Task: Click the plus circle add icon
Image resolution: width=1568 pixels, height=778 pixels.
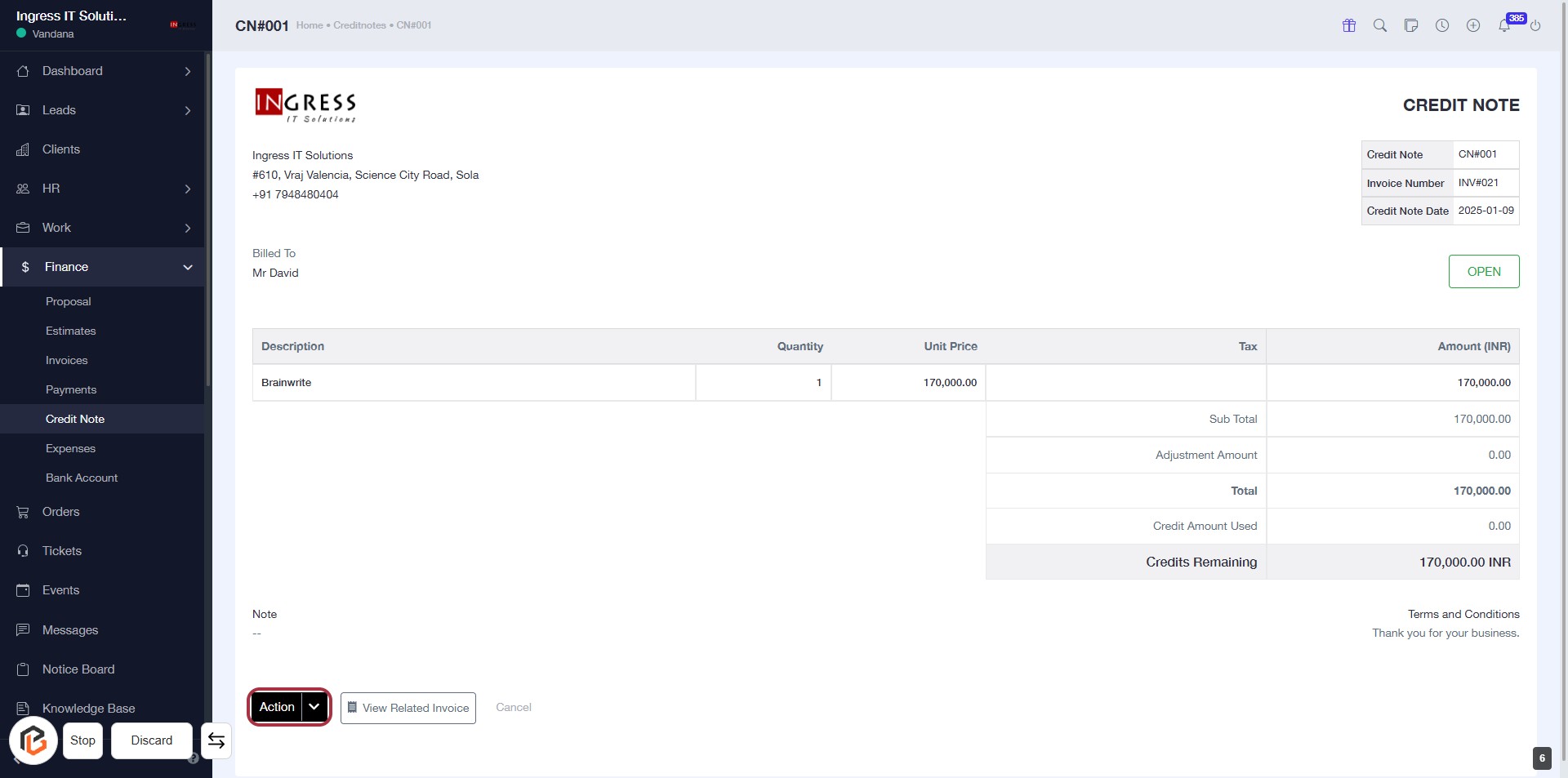Action: pos(1473,25)
